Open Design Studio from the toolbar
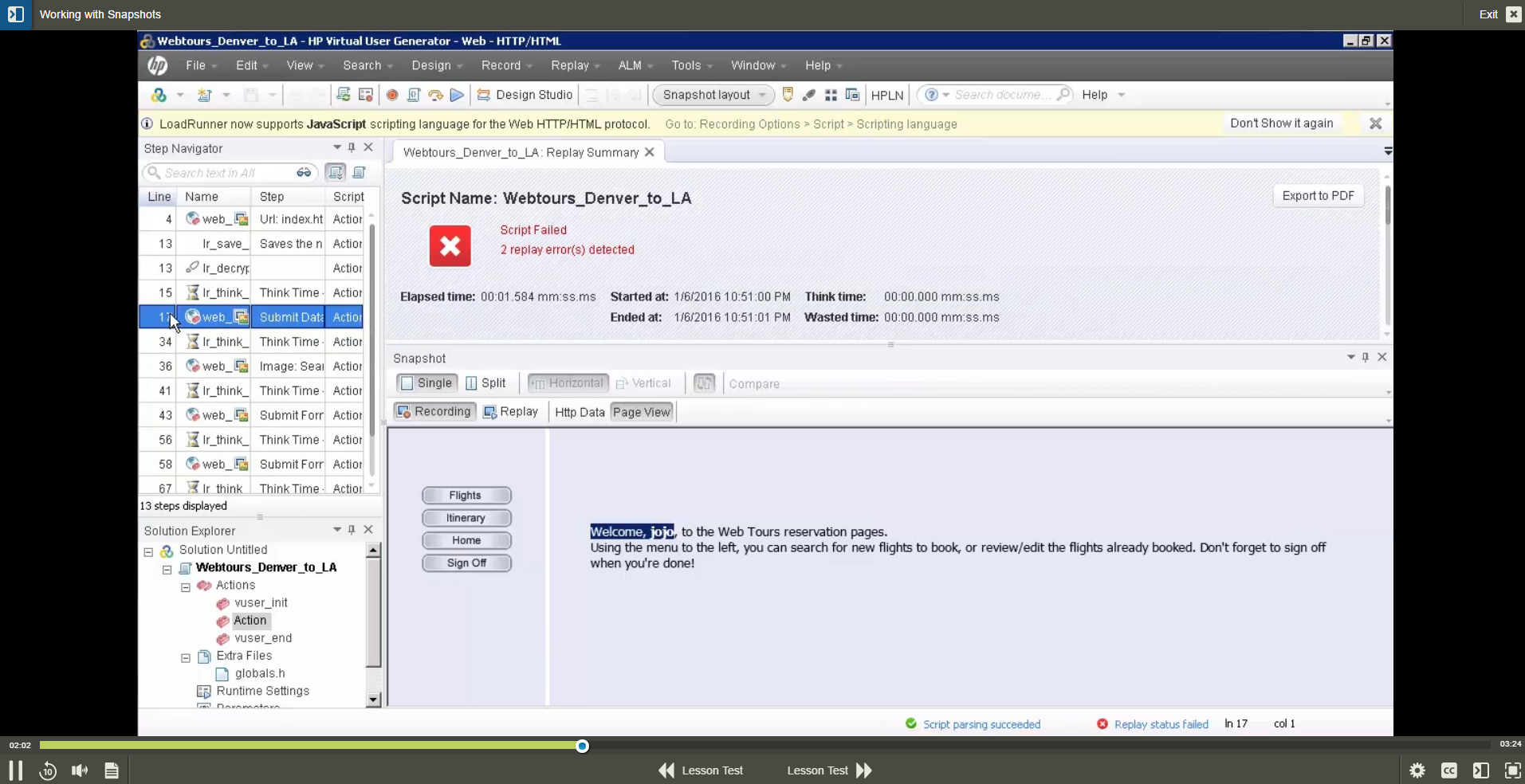 click(525, 95)
